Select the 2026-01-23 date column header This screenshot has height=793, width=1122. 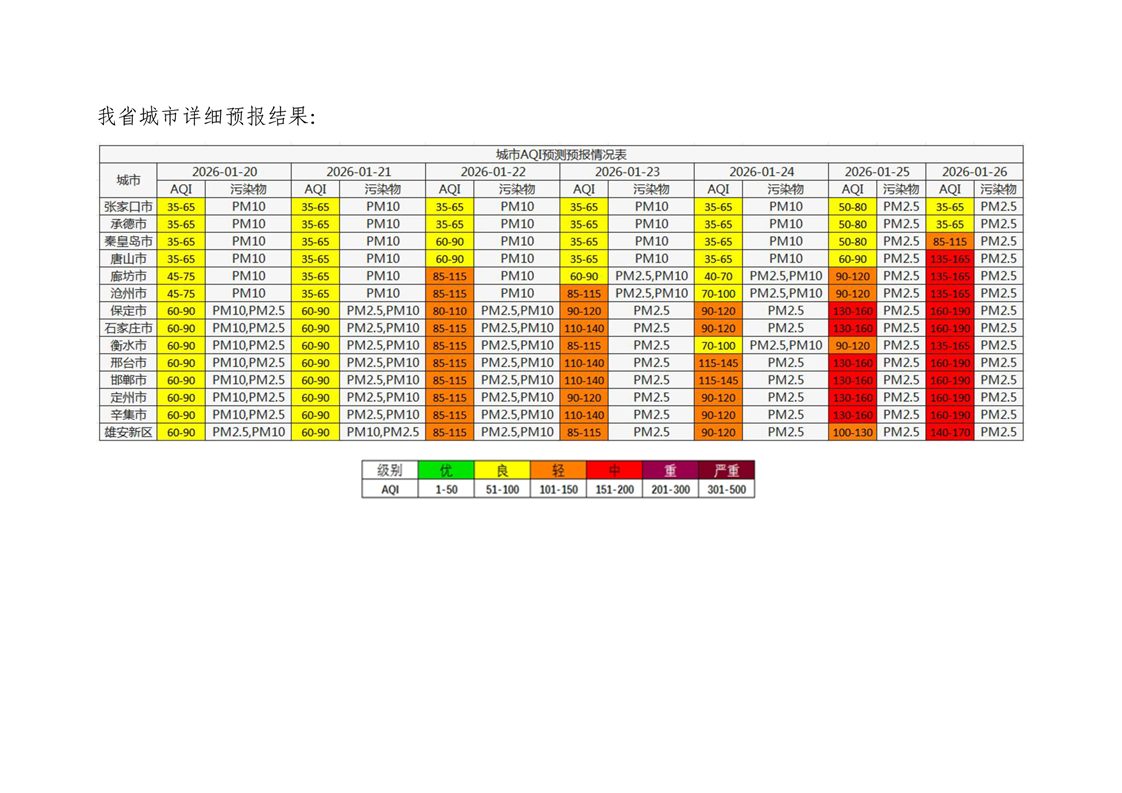(627, 172)
